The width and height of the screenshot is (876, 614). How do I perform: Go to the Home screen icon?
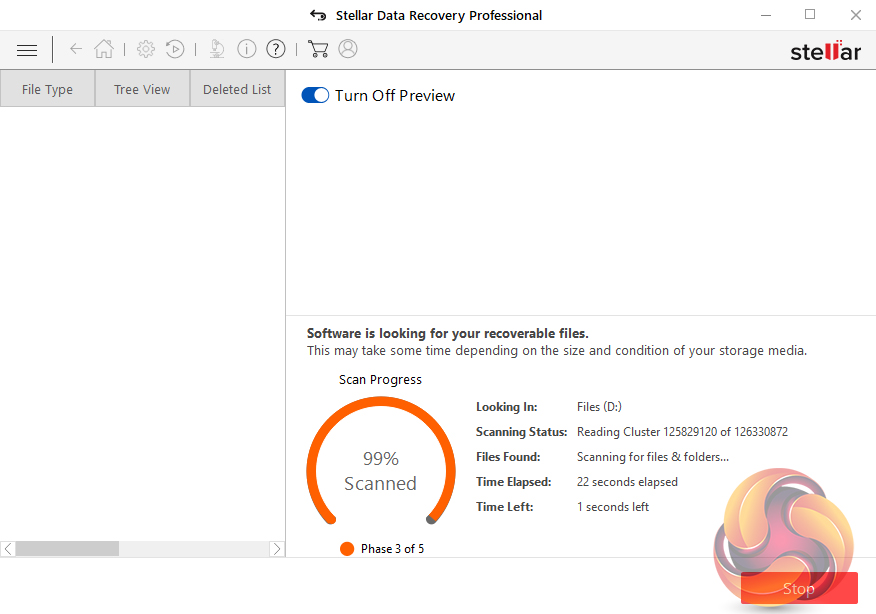tap(103, 49)
